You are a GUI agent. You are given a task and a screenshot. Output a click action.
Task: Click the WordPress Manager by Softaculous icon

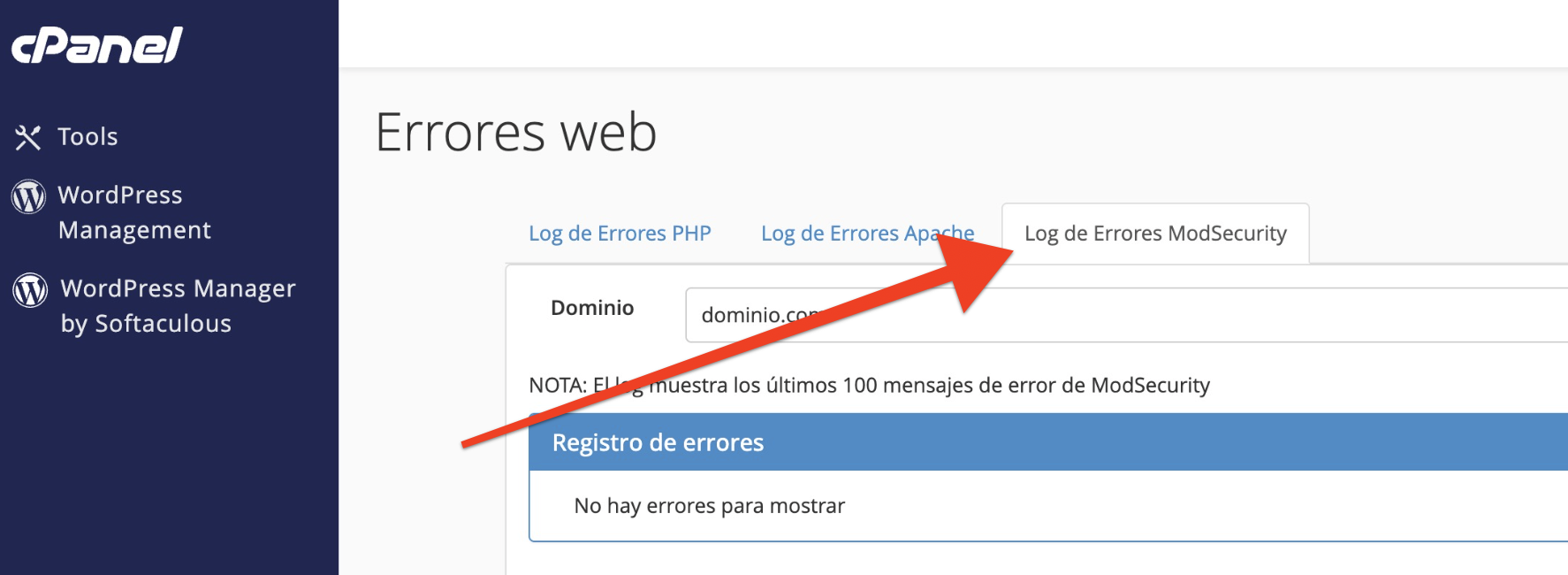pos(30,290)
